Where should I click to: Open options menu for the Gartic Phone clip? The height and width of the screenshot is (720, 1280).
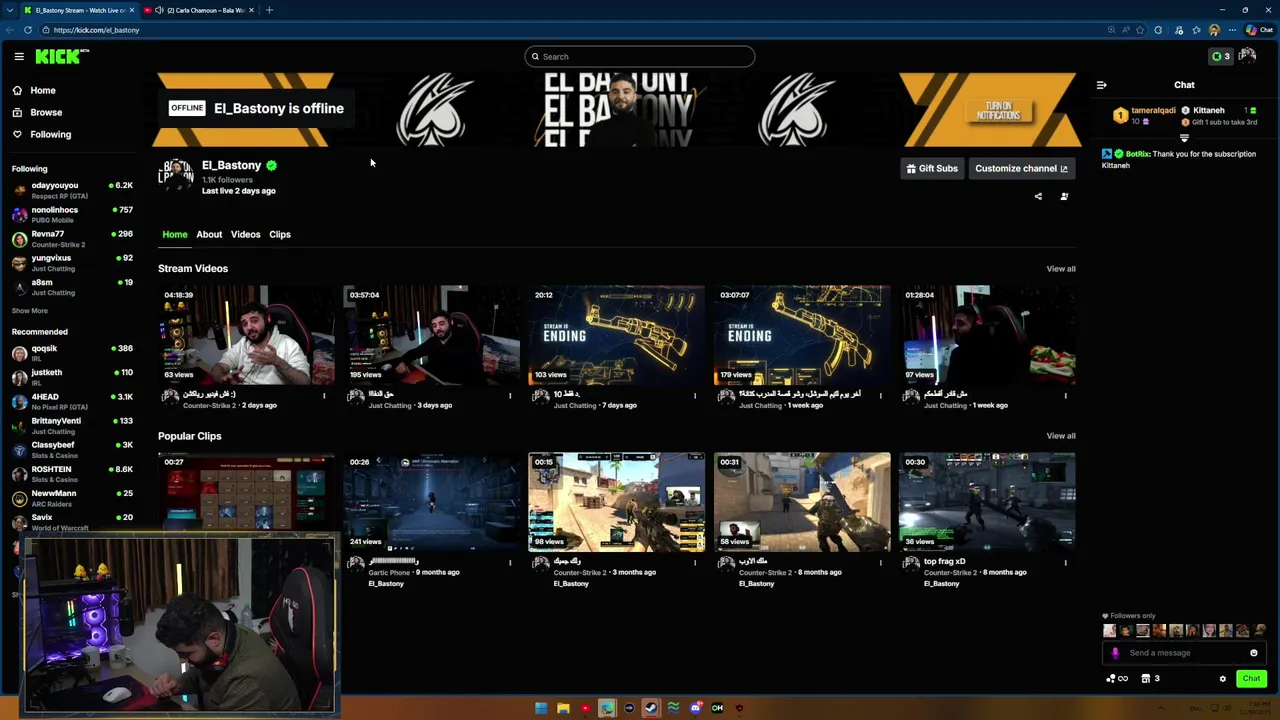(510, 562)
